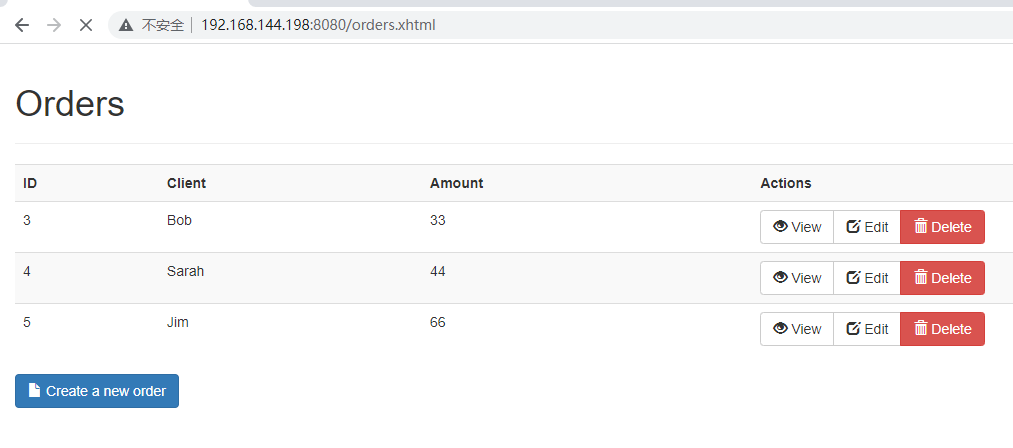View Sarah's order details
This screenshot has width=1013, height=448.
click(797, 278)
